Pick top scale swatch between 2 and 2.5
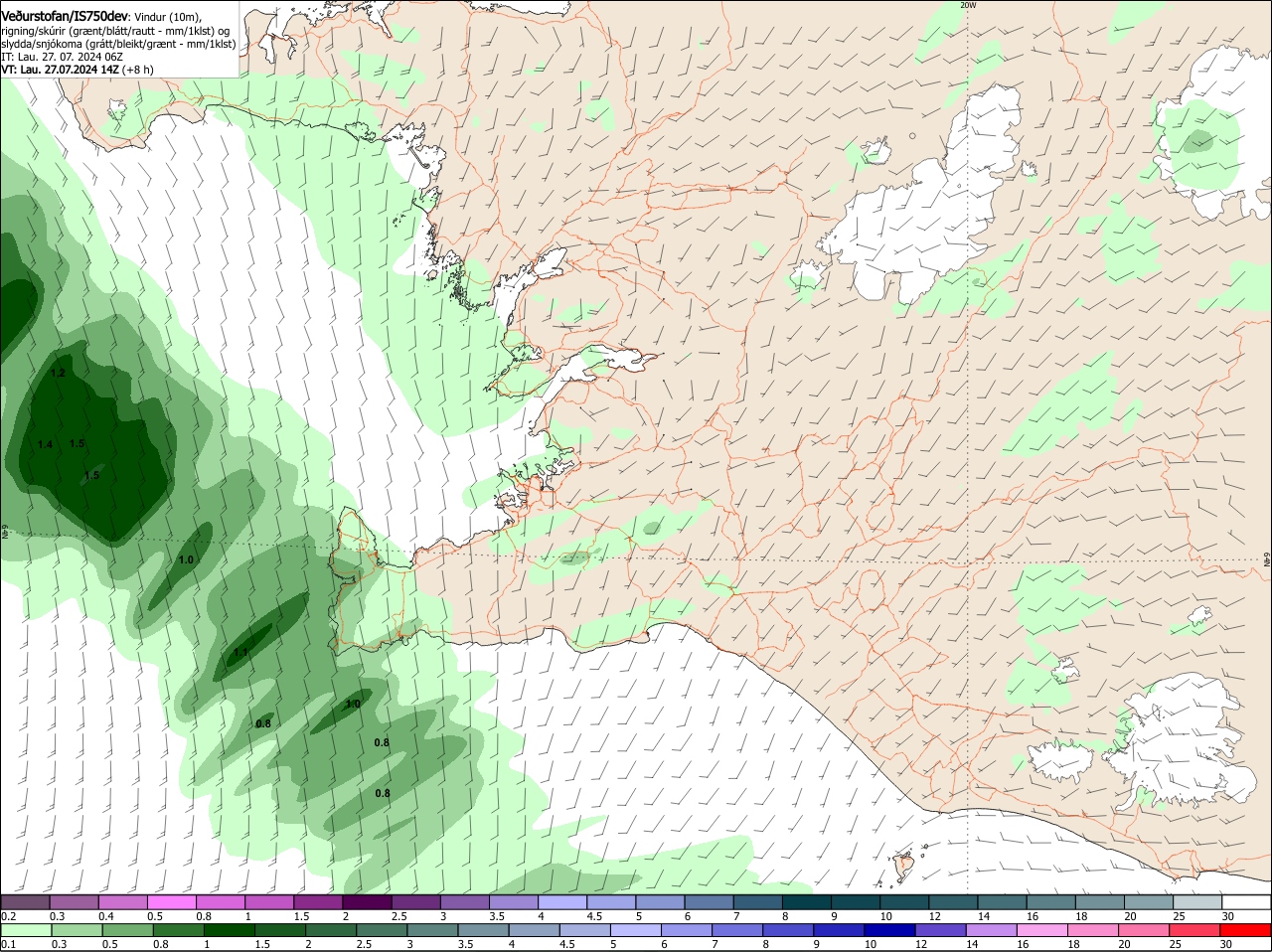 pos(367,901)
